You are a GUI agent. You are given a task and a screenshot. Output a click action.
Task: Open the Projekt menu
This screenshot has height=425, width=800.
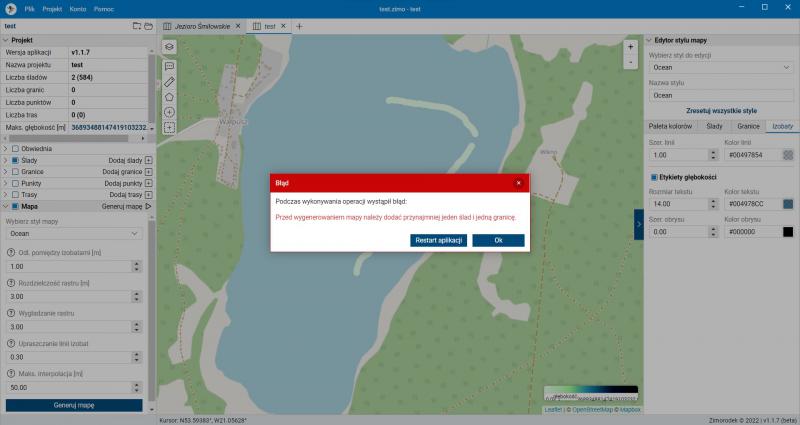52,7
